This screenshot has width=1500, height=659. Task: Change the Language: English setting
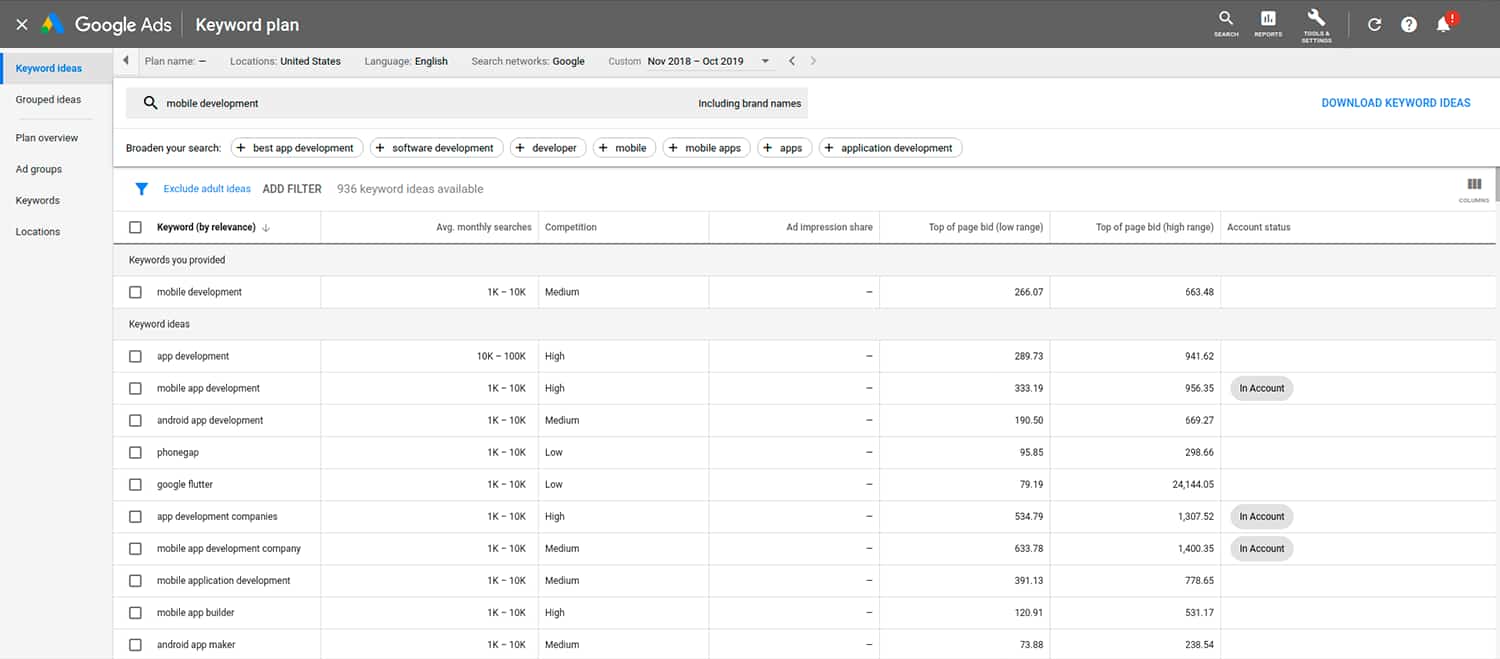coord(406,61)
